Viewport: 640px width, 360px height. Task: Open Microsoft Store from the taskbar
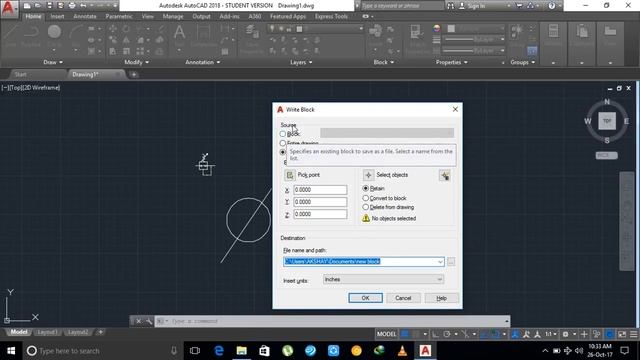coord(264,351)
